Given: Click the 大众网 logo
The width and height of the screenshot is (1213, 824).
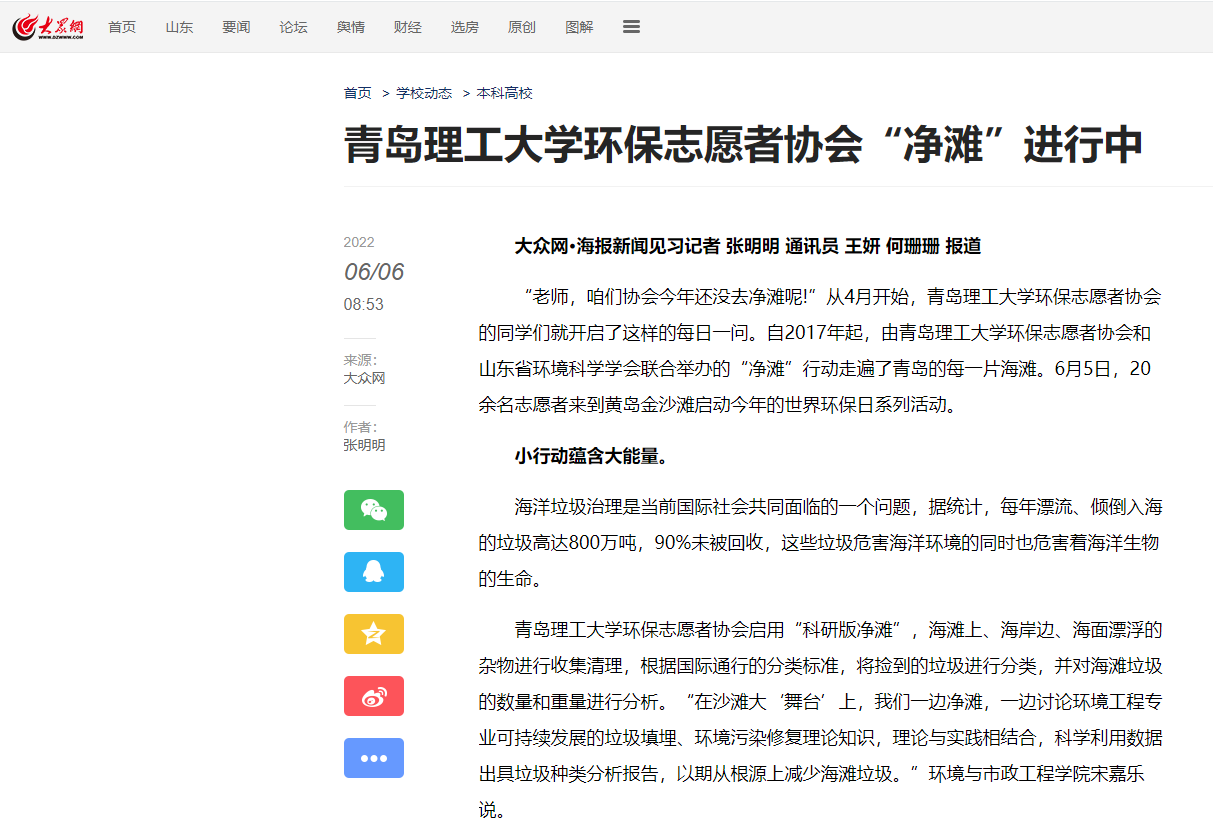Looking at the screenshot, I should [x=48, y=27].
